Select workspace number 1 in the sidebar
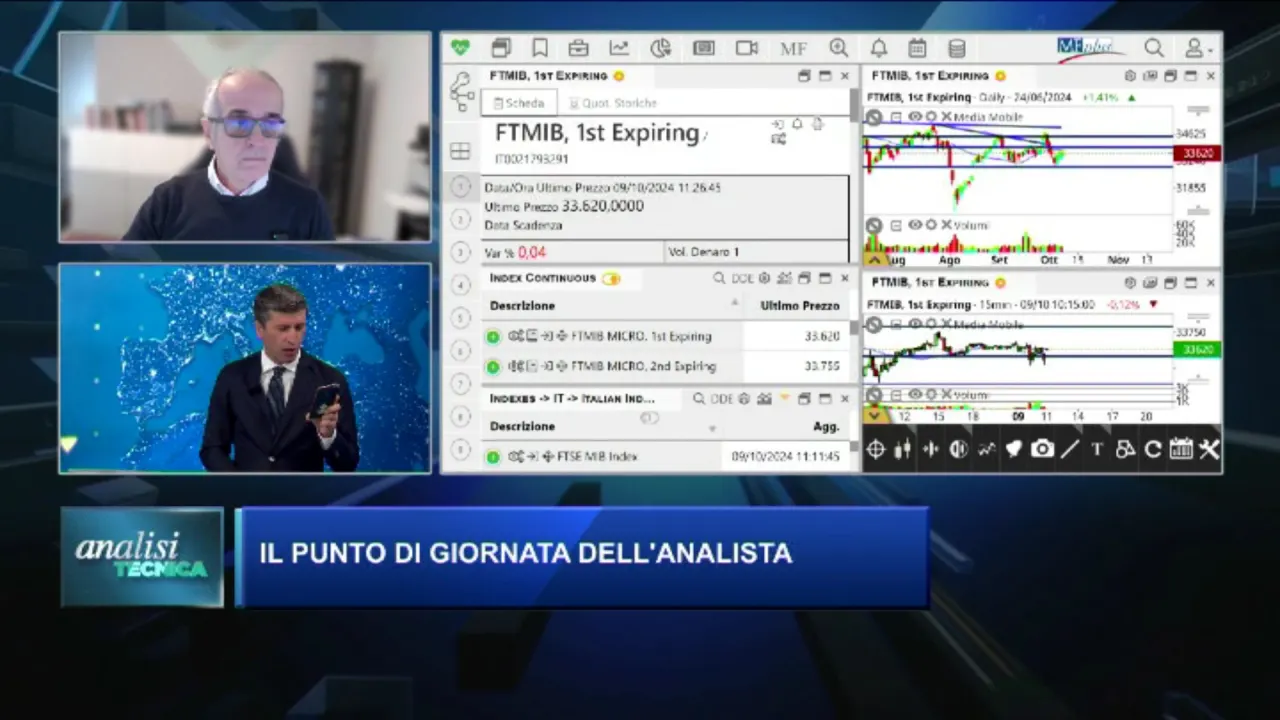 click(x=461, y=186)
